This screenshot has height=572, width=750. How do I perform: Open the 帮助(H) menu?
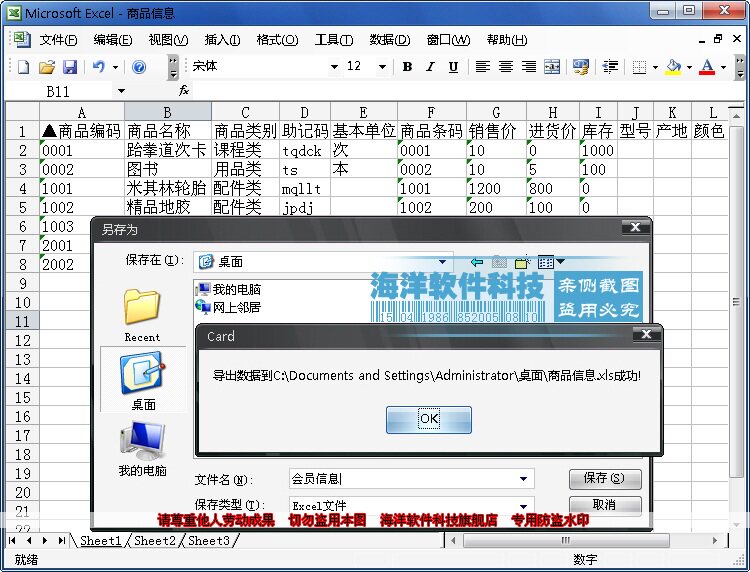pos(507,40)
